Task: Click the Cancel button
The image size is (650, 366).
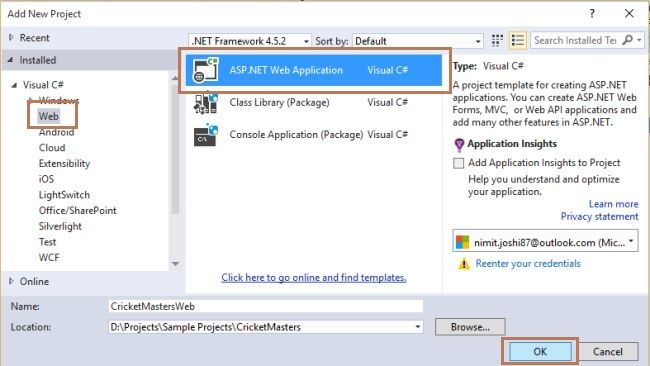Action: pos(608,351)
